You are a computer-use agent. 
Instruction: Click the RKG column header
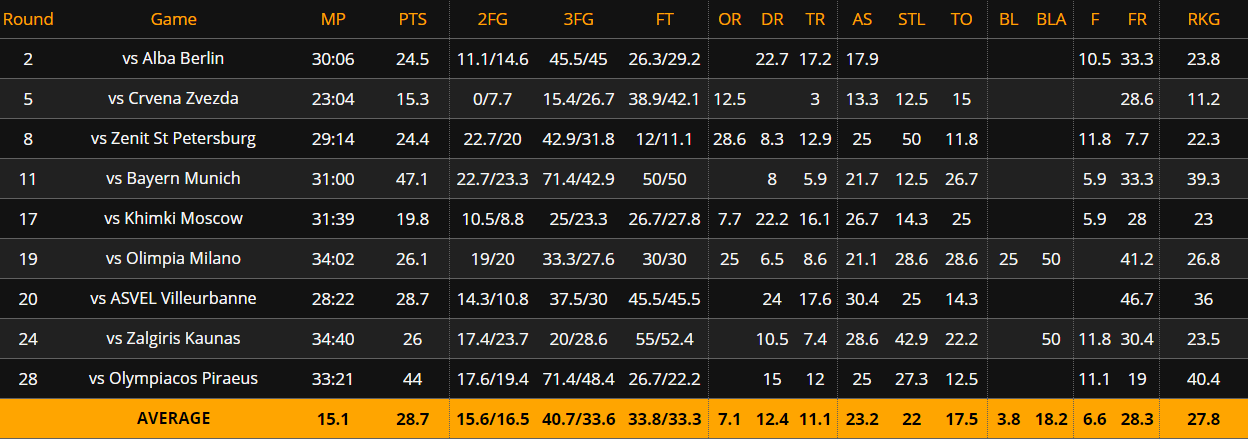click(1203, 20)
